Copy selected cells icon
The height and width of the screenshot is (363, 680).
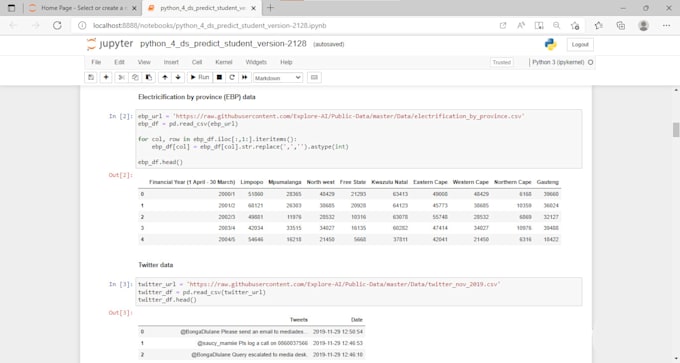click(135, 77)
